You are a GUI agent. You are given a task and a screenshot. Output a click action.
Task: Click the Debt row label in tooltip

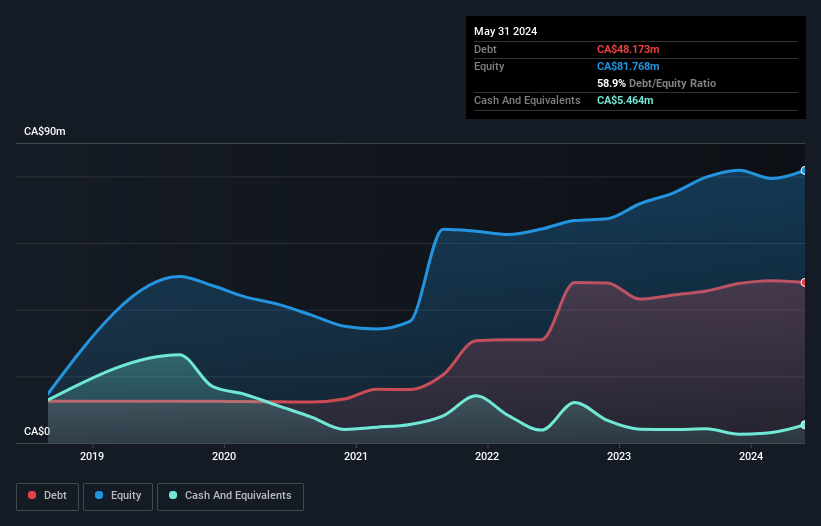485,49
